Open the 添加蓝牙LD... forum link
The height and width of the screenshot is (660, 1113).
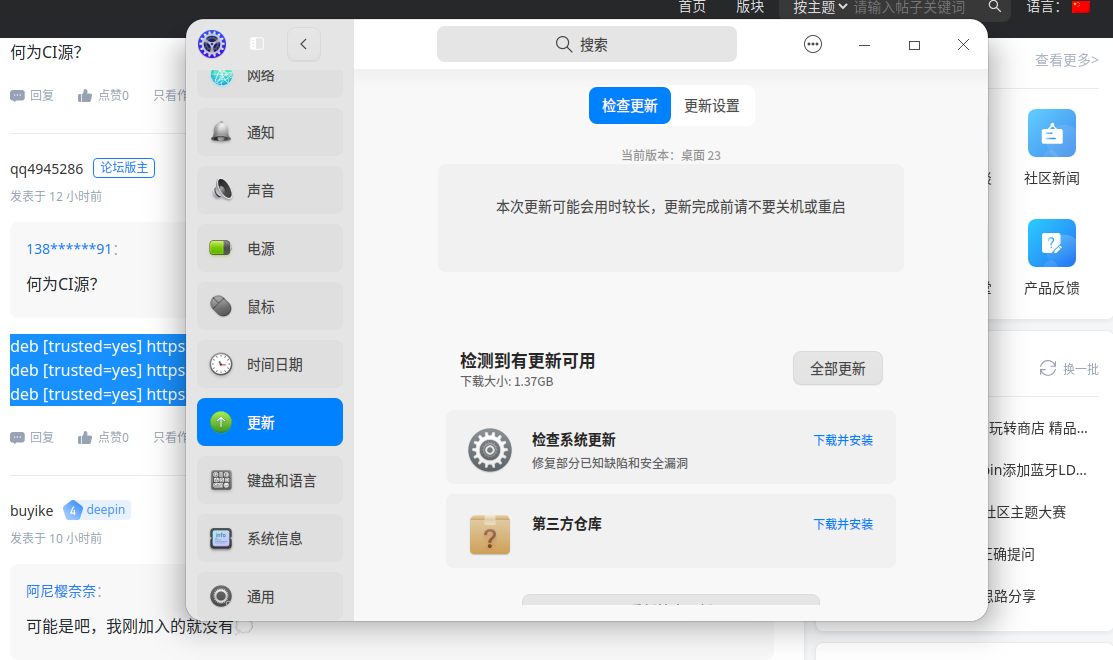click(1038, 470)
